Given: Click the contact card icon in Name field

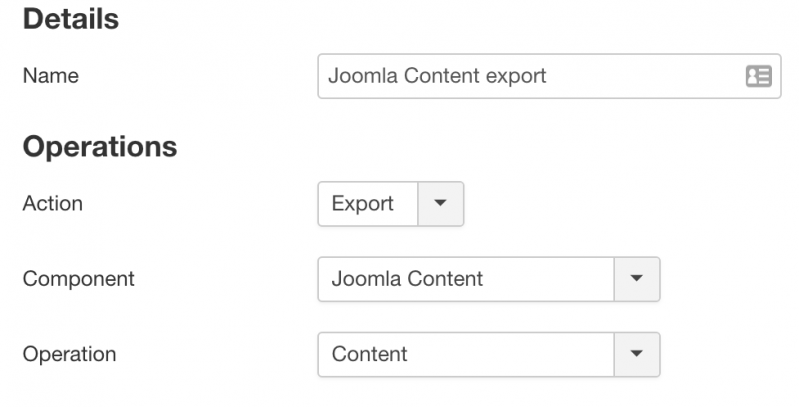Looking at the screenshot, I should tap(758, 77).
